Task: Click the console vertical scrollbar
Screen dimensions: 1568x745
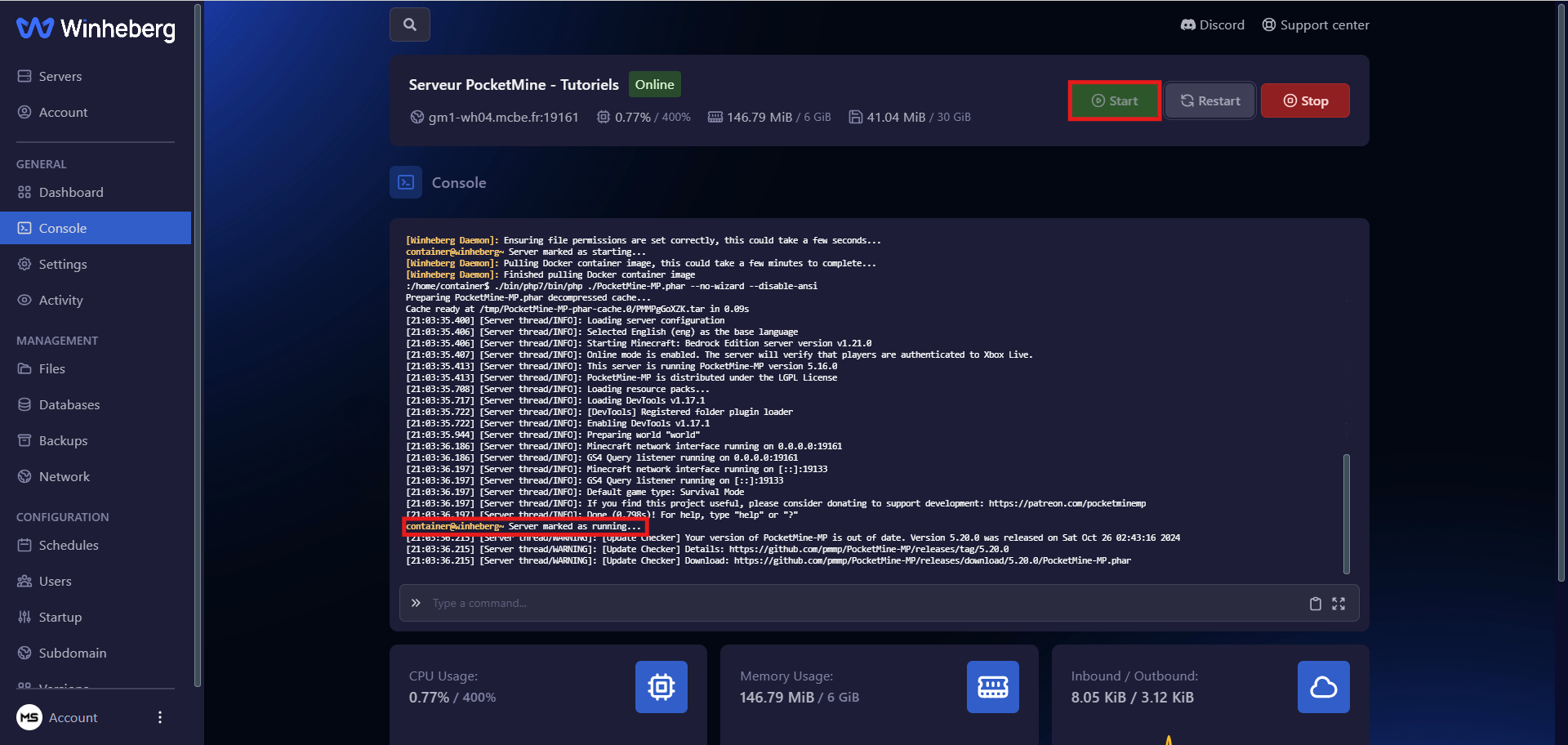Action: pos(1346,513)
